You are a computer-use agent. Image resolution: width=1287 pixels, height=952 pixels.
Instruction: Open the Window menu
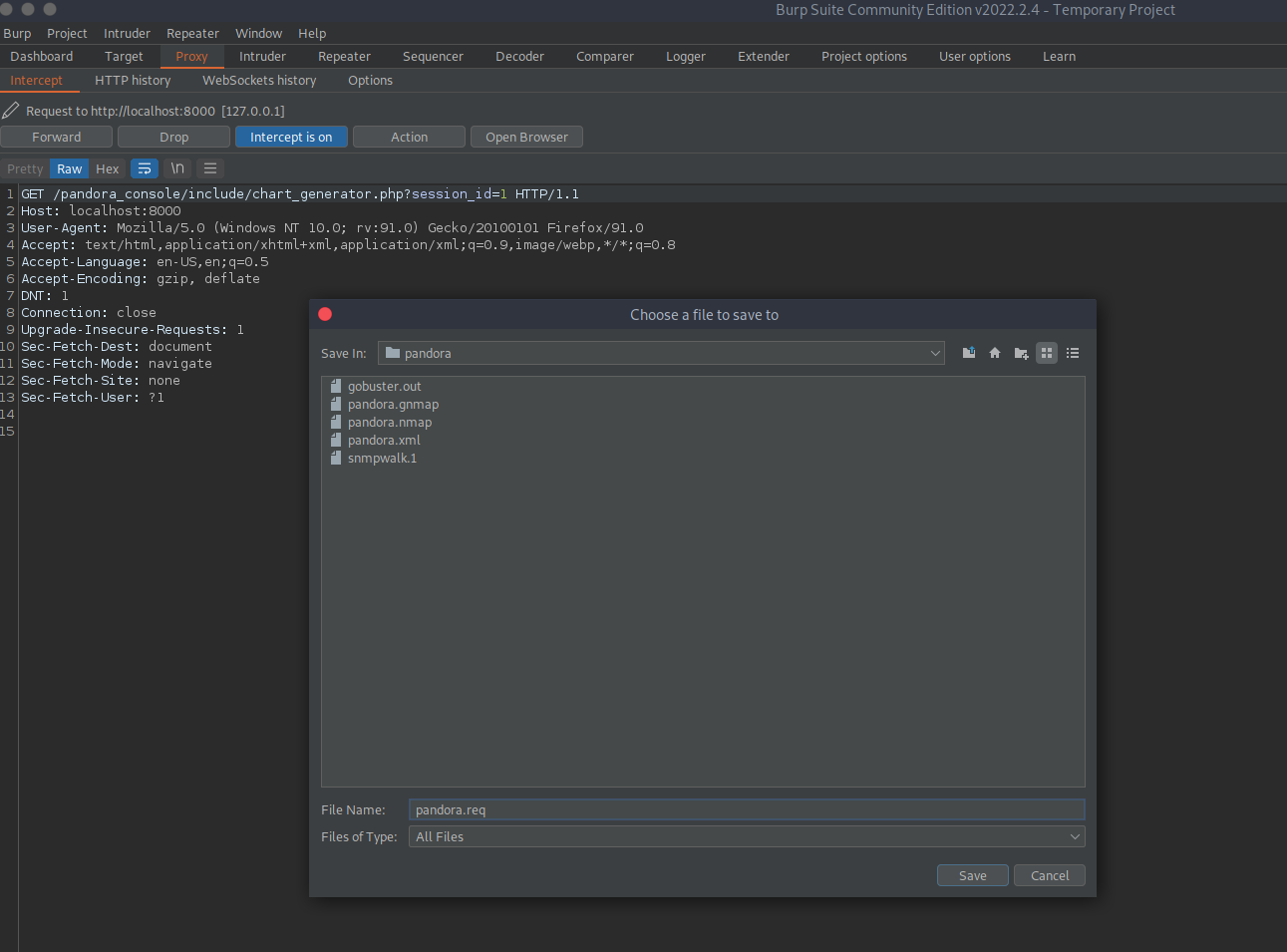pos(258,33)
